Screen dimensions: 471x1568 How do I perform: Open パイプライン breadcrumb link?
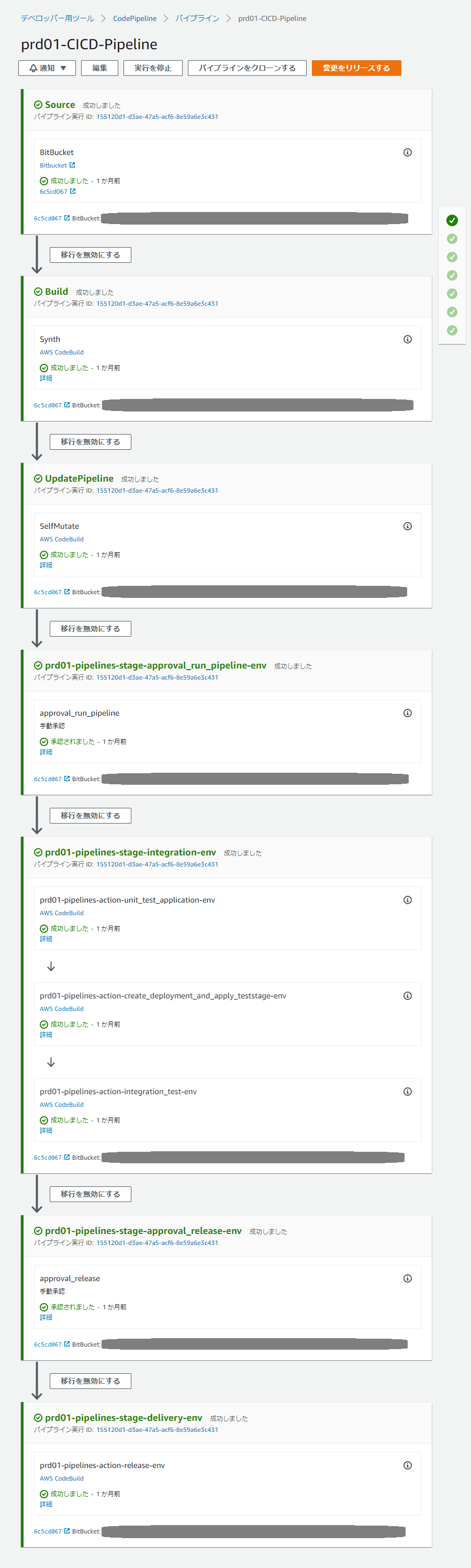tap(197, 19)
